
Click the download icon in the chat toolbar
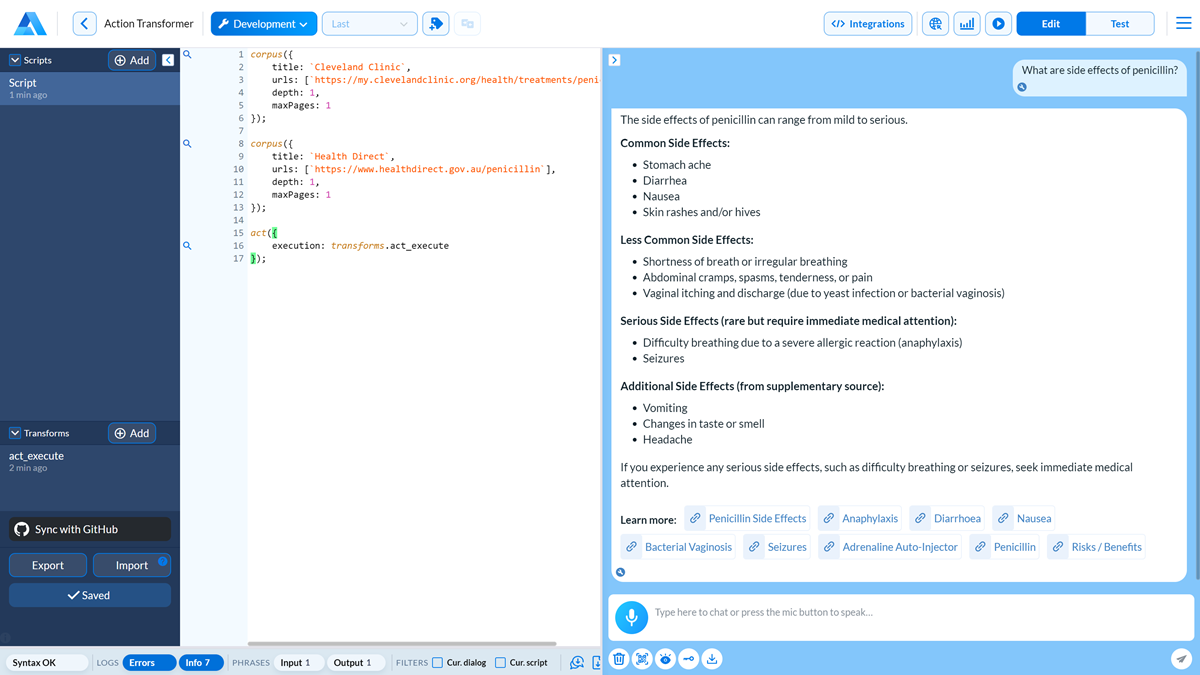click(712, 659)
